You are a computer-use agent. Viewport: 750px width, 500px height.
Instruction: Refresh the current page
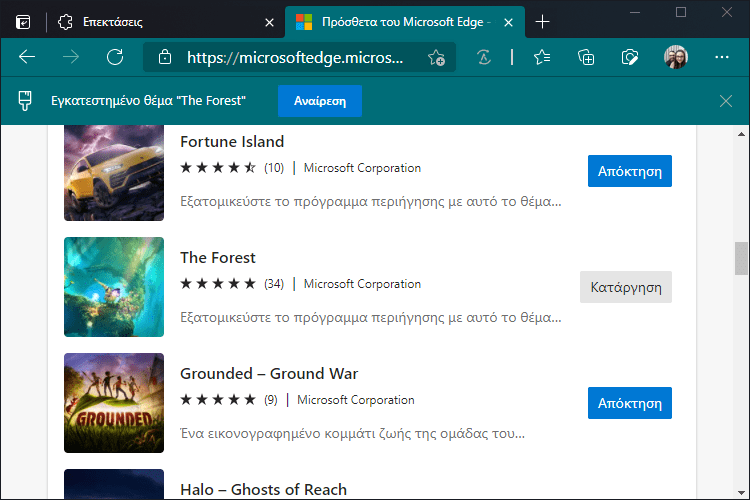(x=115, y=57)
